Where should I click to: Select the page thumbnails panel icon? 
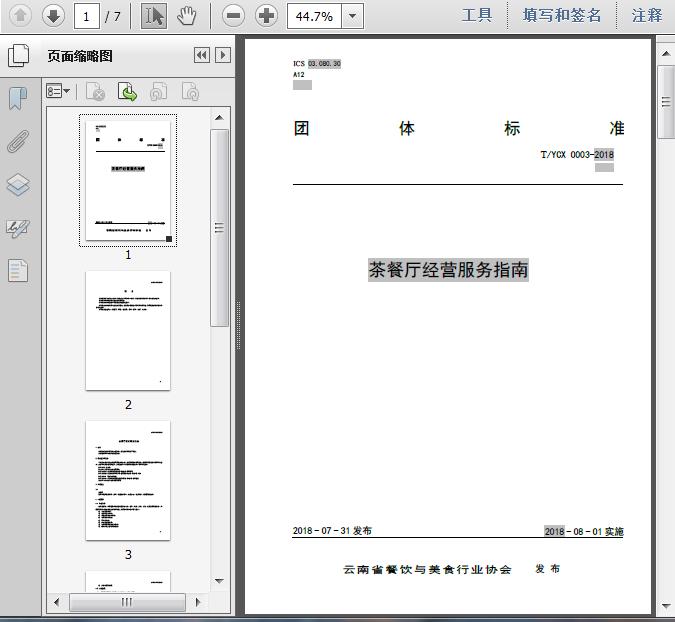pos(19,56)
